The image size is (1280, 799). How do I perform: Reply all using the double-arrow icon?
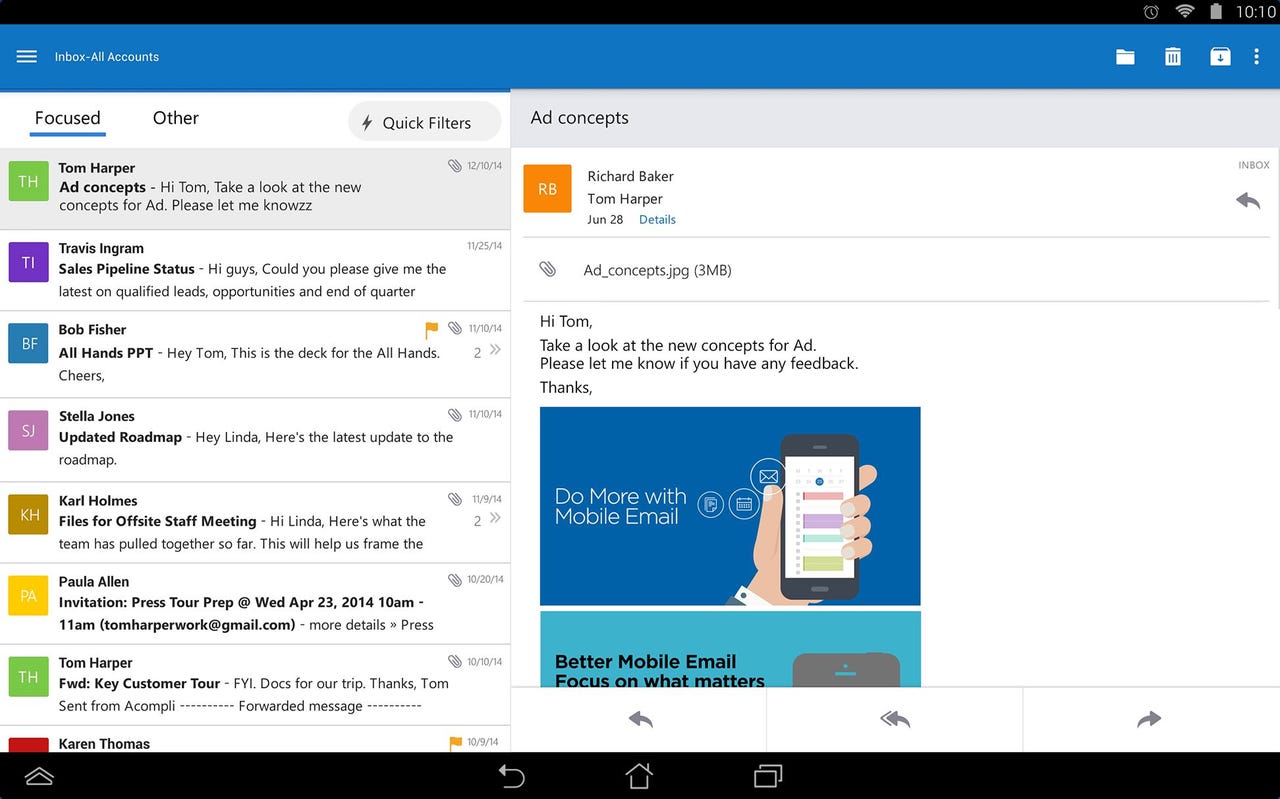(x=893, y=719)
